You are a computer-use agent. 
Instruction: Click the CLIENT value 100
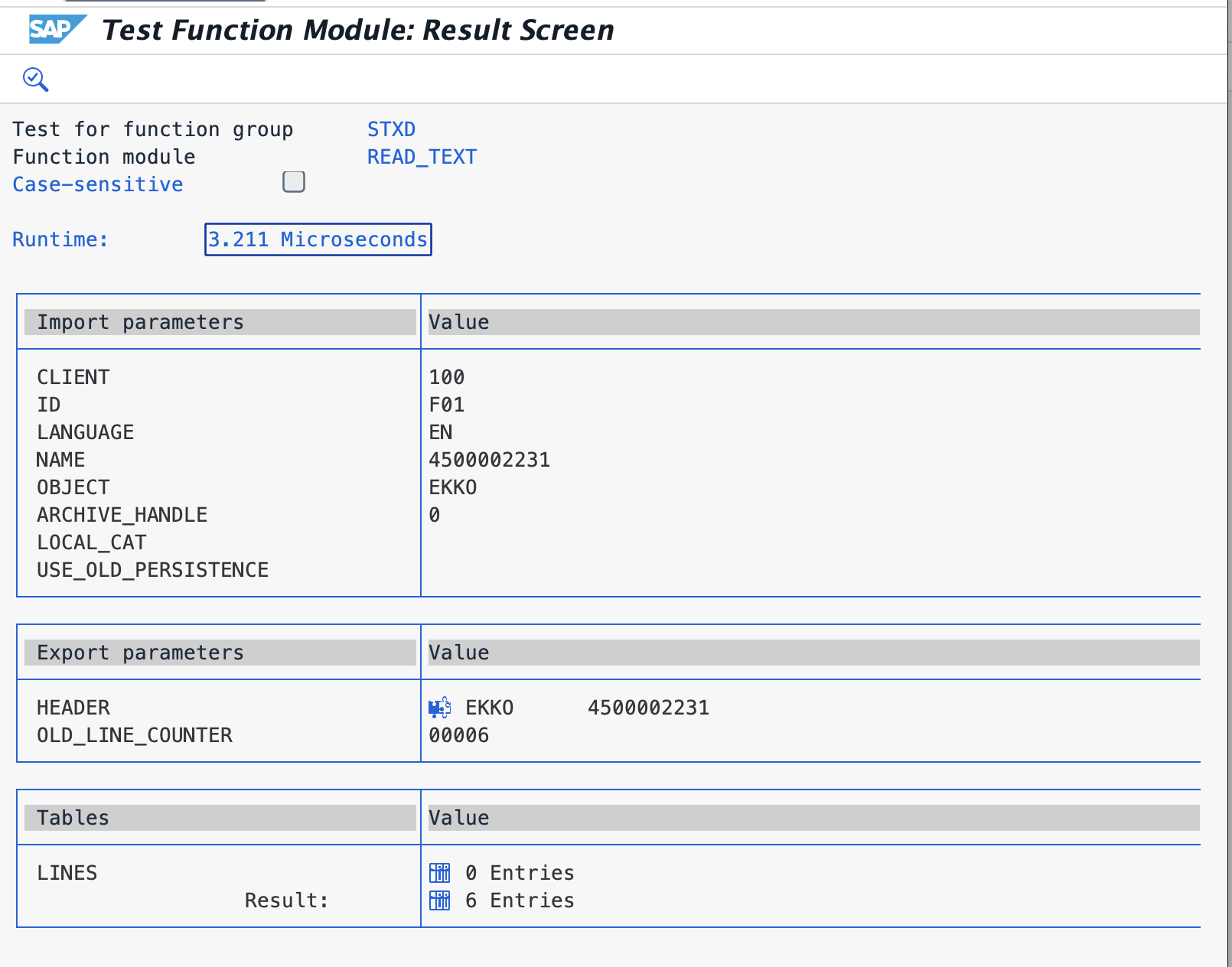[447, 377]
